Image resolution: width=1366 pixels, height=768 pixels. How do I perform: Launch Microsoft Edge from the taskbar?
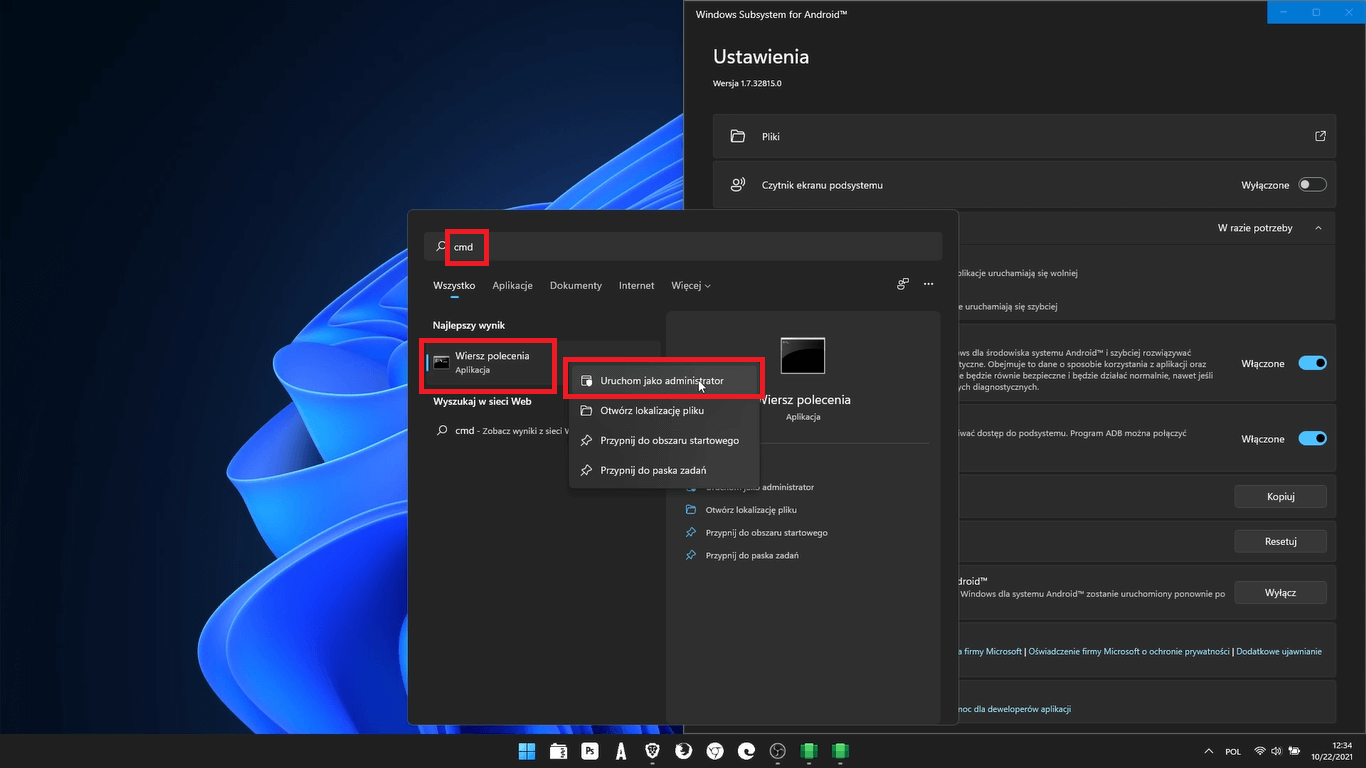(747, 751)
